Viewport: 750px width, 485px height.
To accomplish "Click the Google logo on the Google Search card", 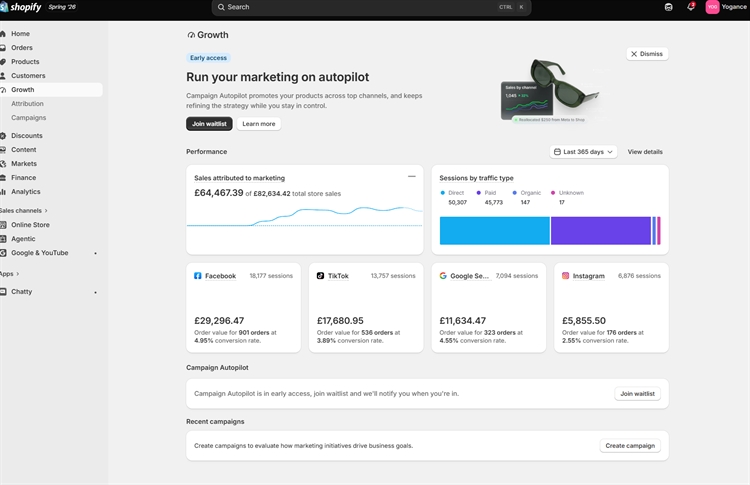I will point(443,276).
